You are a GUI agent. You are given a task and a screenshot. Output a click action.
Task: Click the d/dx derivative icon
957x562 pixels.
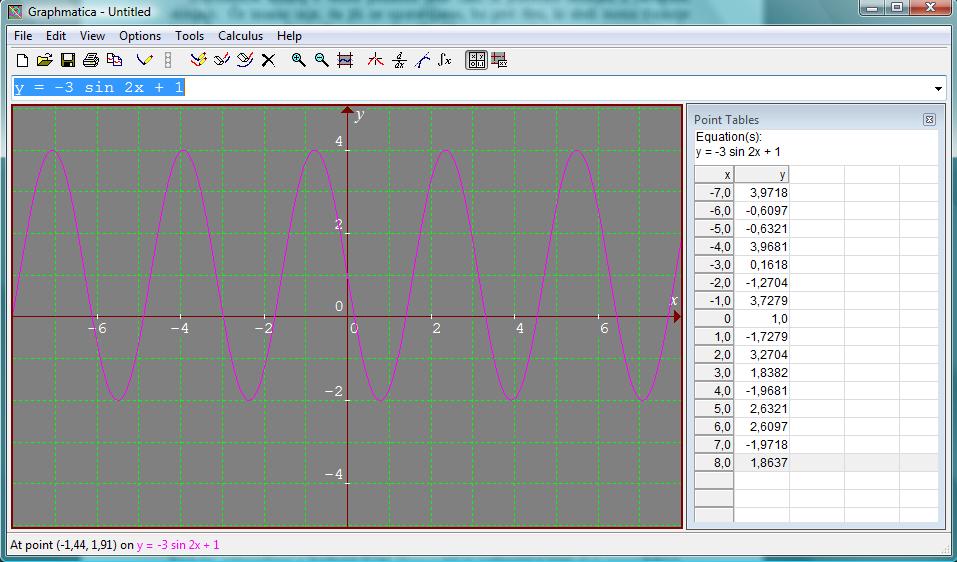point(399,60)
